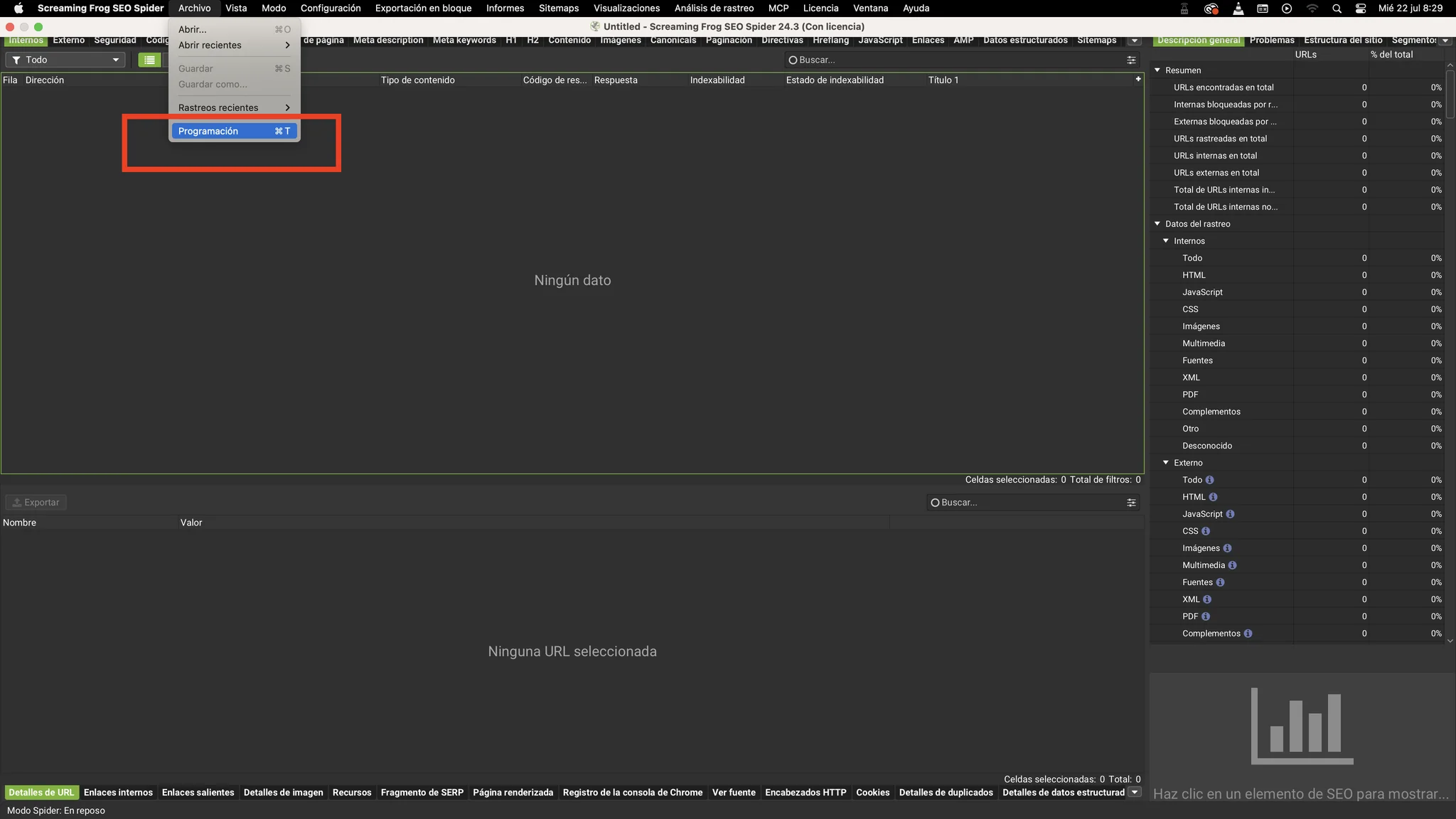The width and height of the screenshot is (1456, 819).
Task: Show more main tabs via overflow arrow
Action: point(1135,41)
